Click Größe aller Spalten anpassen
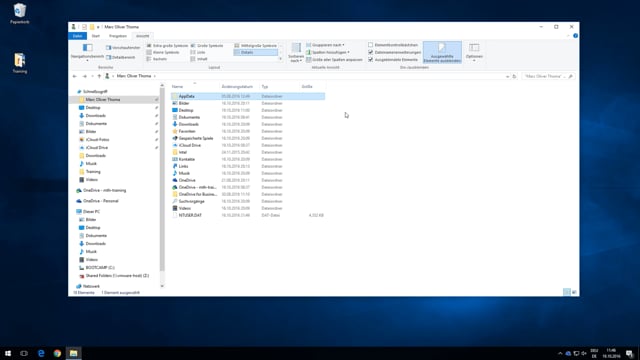 pos(334,60)
